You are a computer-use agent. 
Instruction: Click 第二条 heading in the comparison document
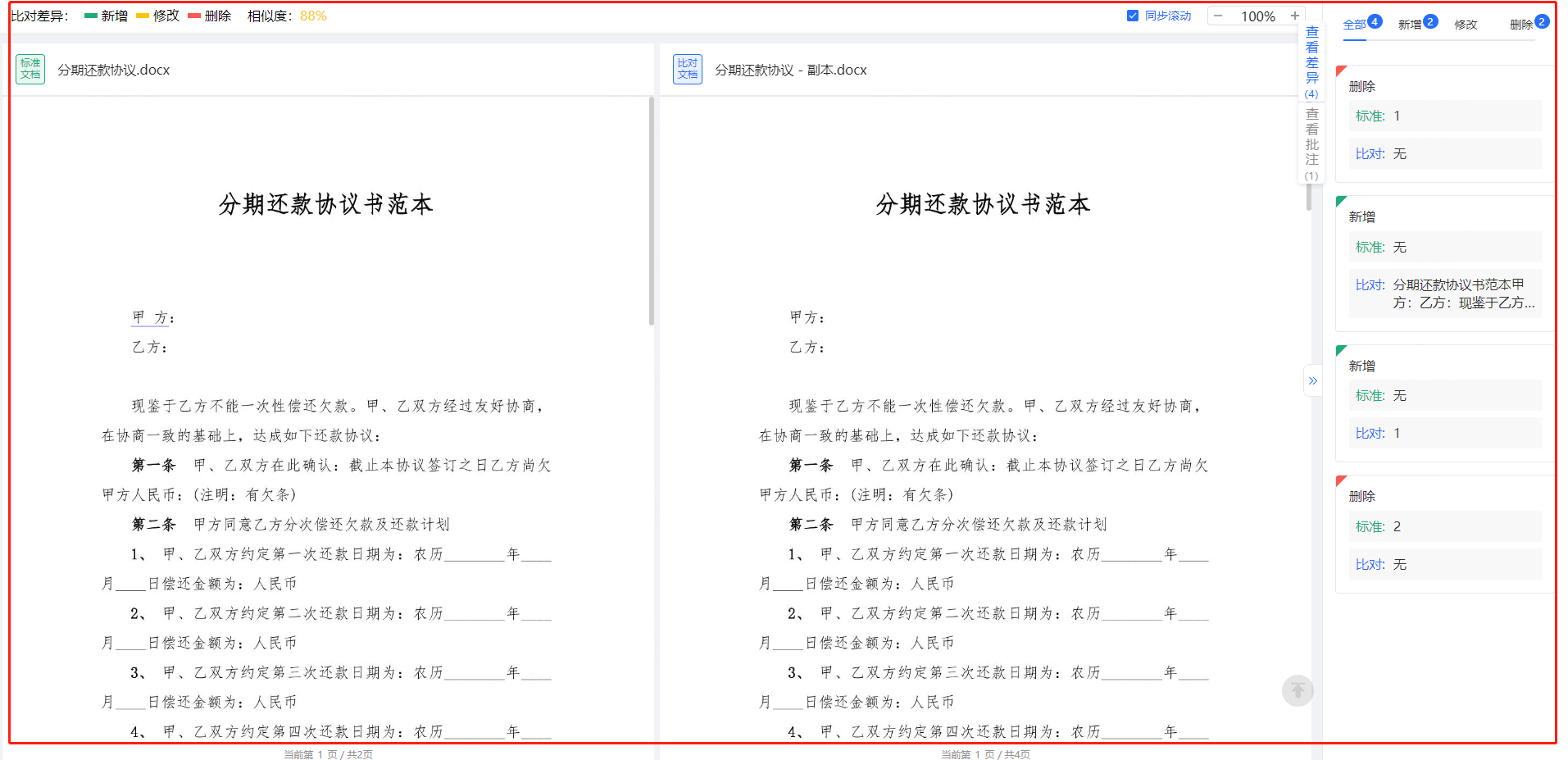click(811, 524)
